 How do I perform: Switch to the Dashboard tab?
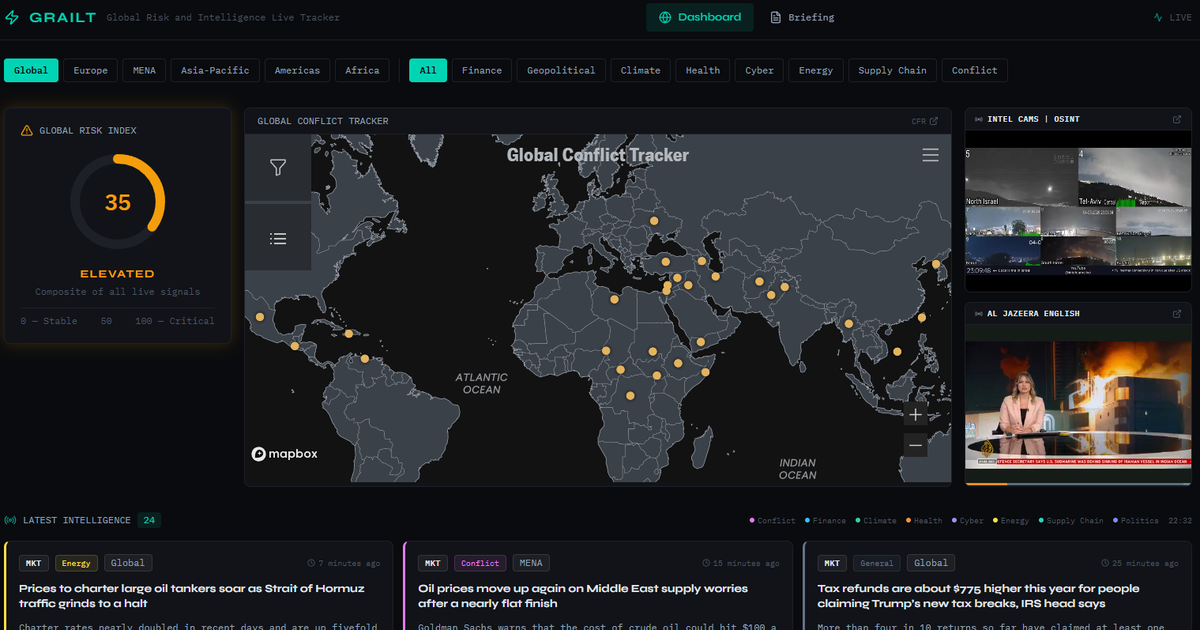699,17
